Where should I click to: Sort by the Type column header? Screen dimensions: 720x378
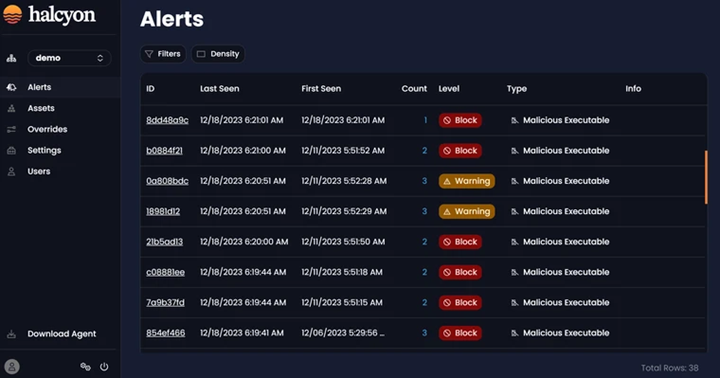tap(517, 89)
